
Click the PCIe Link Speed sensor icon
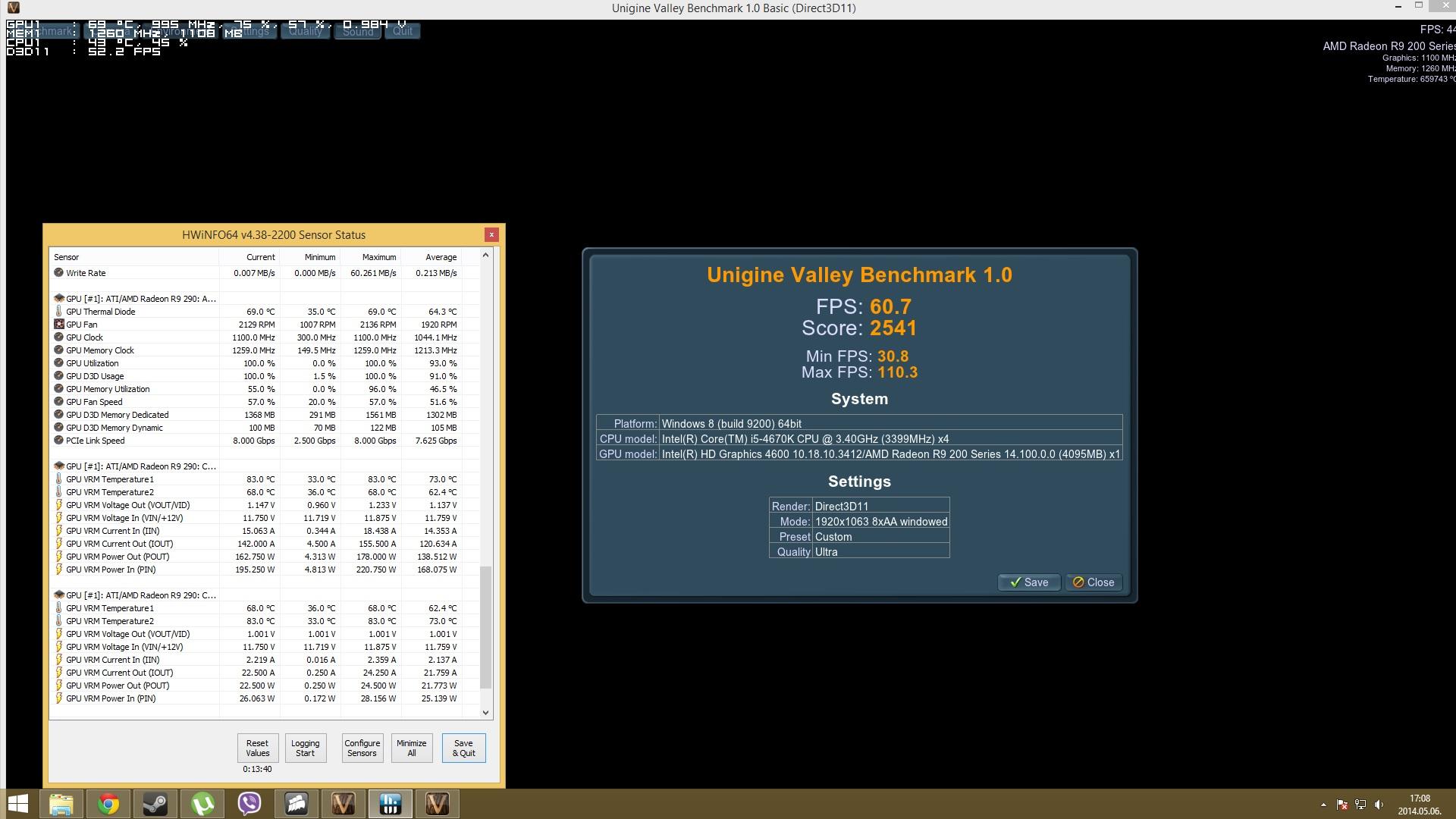58,441
